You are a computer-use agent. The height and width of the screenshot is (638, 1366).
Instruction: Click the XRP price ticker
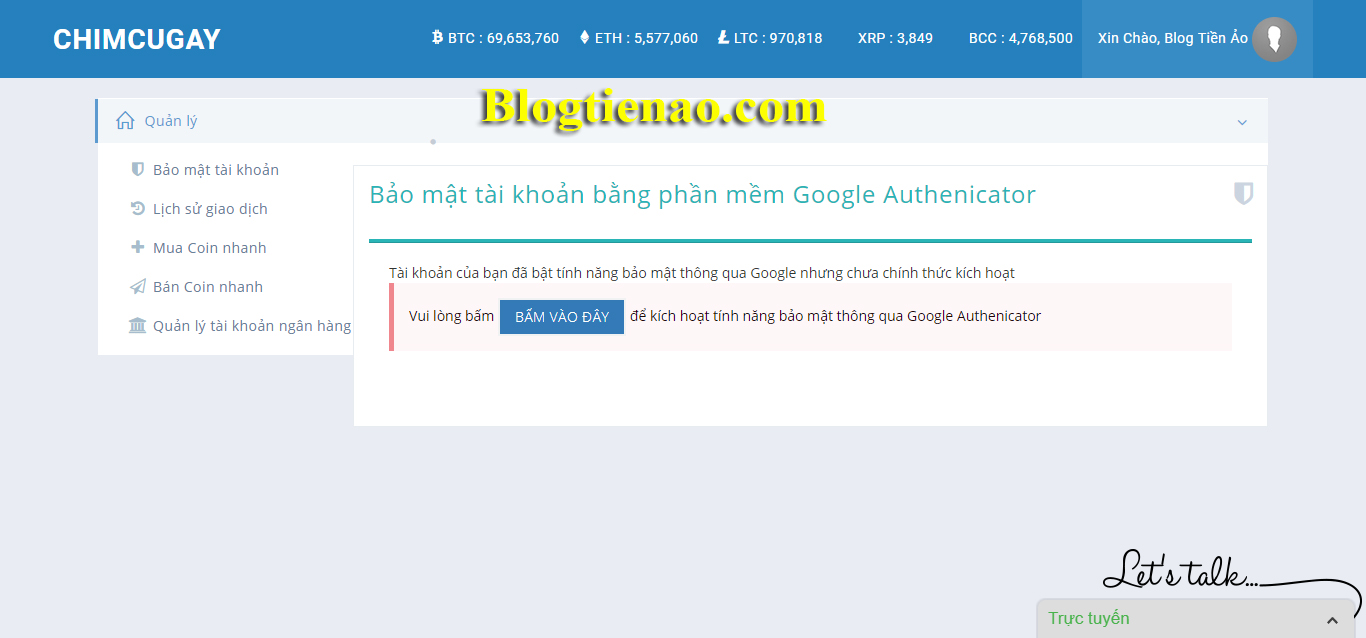point(895,38)
